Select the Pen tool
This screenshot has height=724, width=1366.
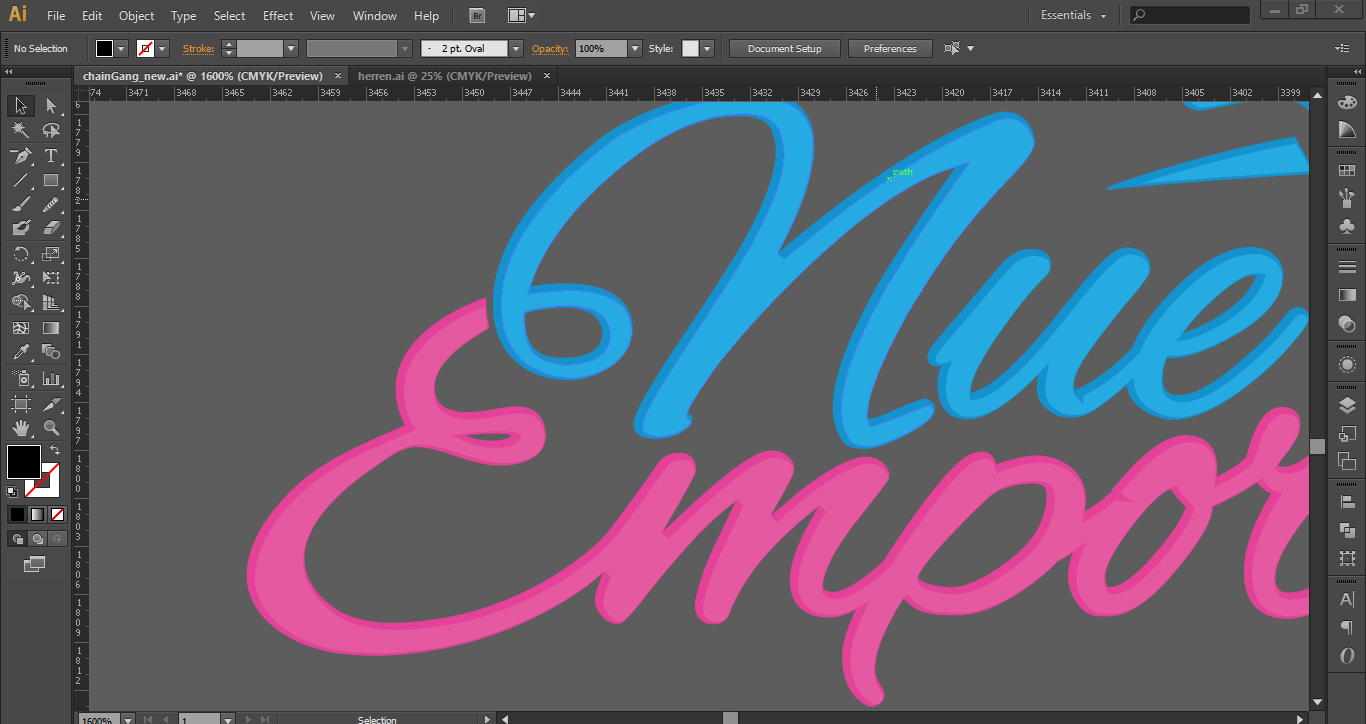20,156
